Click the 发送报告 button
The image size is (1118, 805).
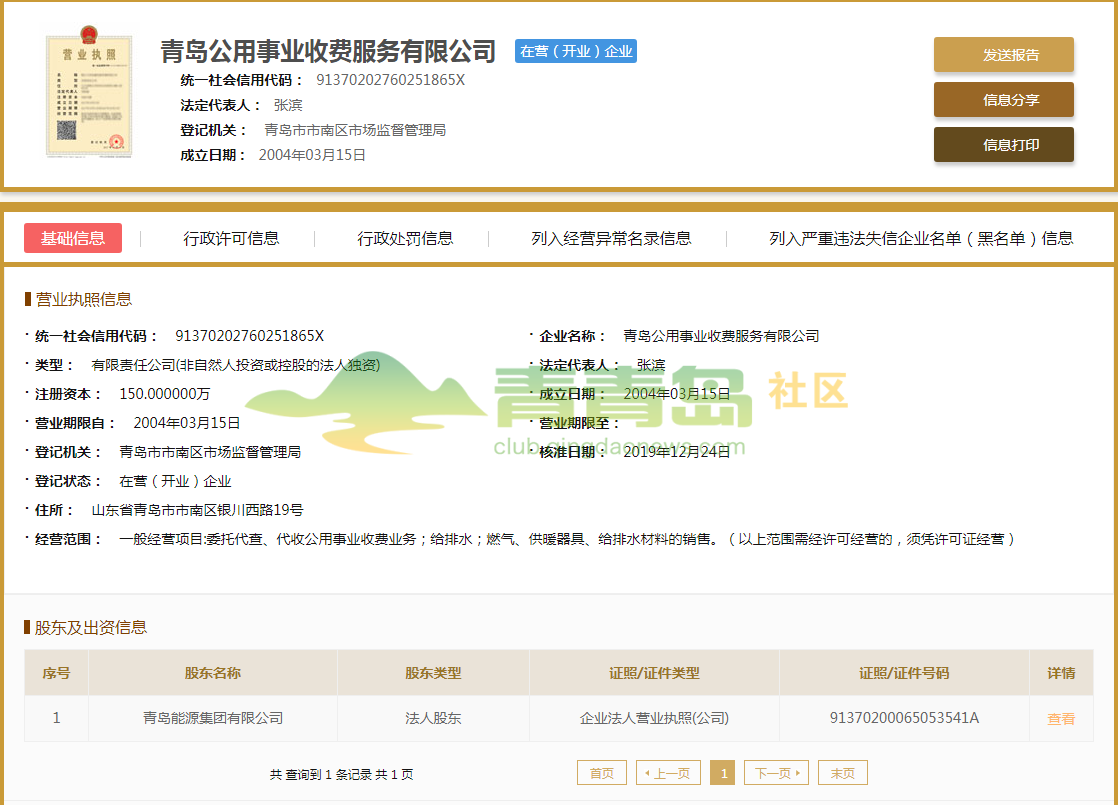(1003, 55)
